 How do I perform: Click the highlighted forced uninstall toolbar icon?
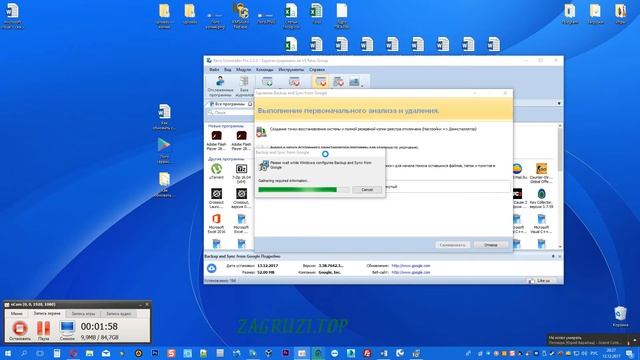pos(321,82)
